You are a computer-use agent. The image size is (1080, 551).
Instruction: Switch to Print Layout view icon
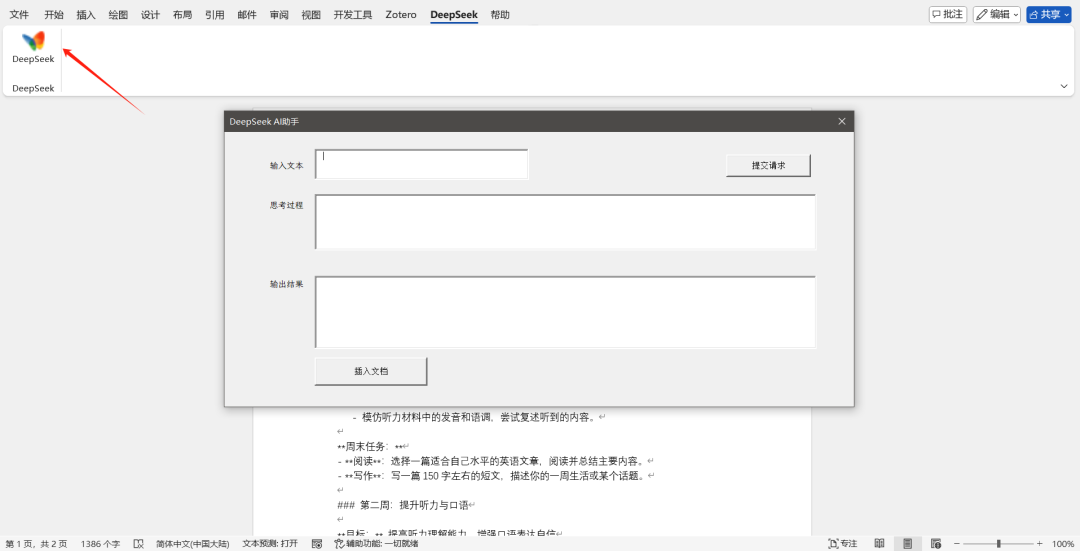[908, 543]
